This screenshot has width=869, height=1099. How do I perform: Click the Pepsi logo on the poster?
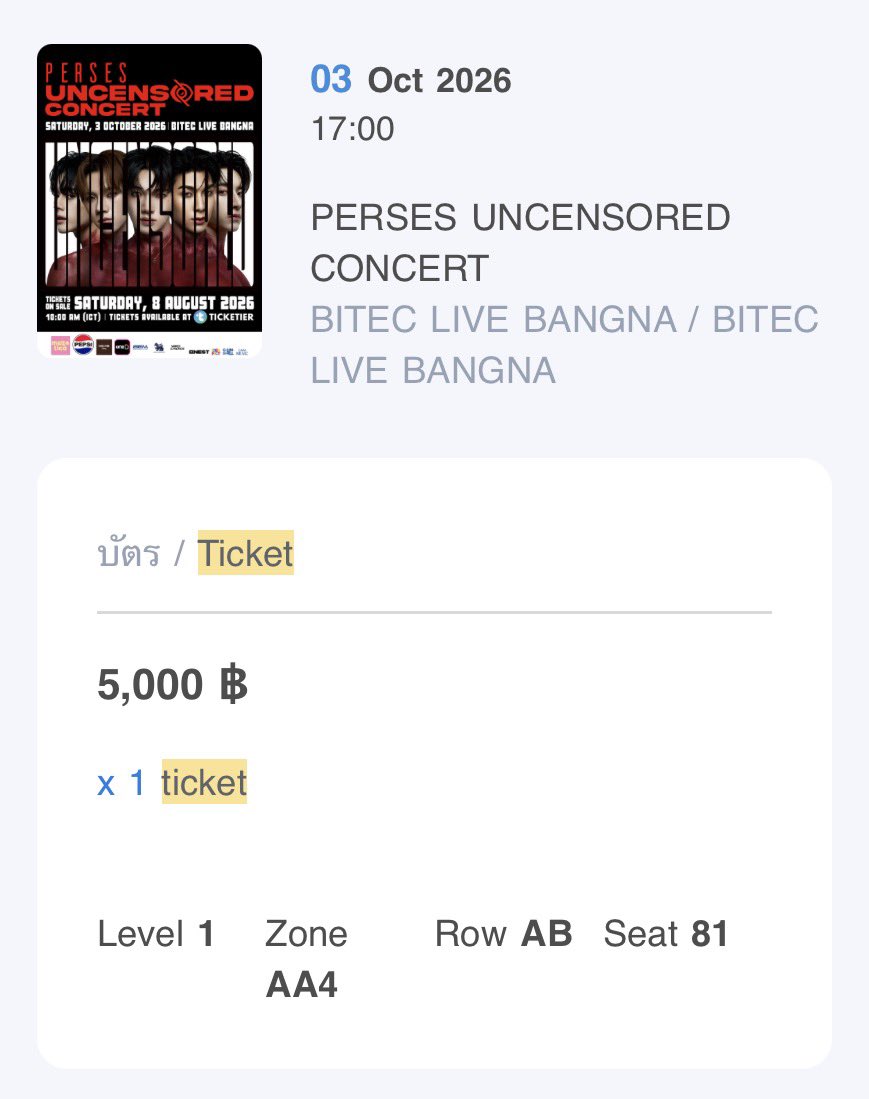83,344
